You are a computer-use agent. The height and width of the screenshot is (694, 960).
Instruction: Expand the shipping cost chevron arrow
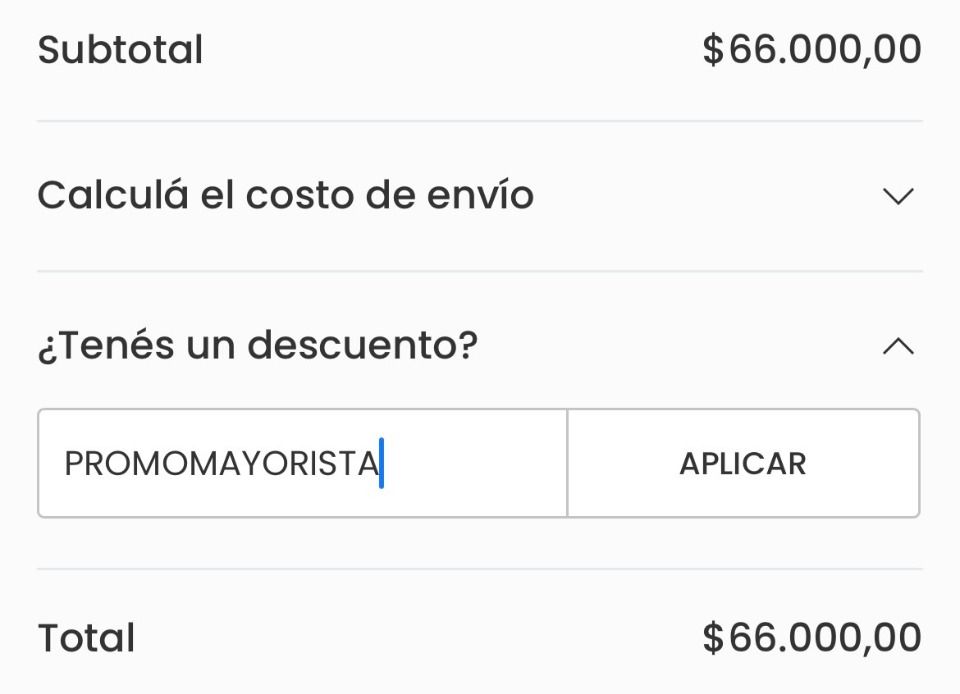coord(898,196)
